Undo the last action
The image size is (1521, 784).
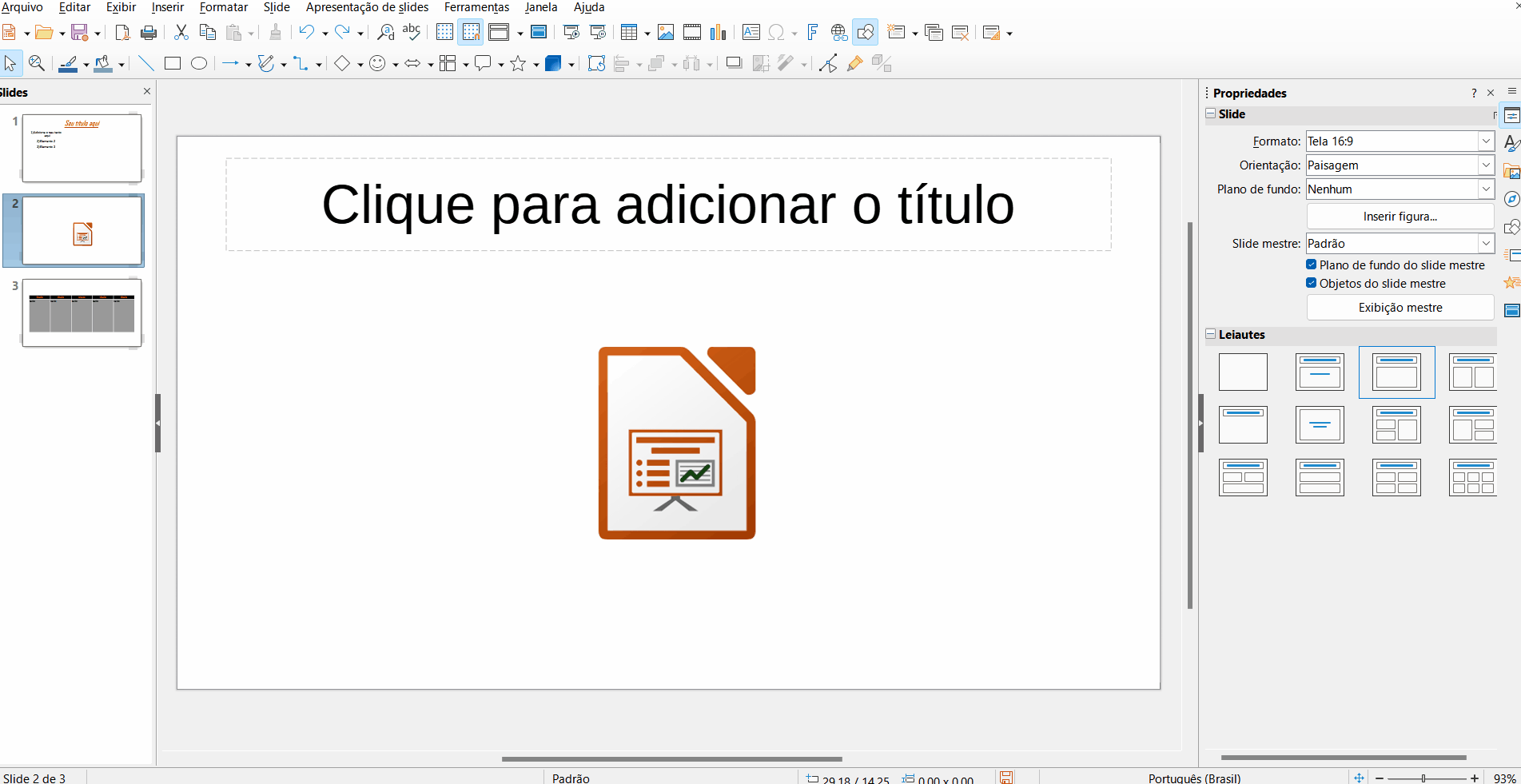(x=306, y=33)
